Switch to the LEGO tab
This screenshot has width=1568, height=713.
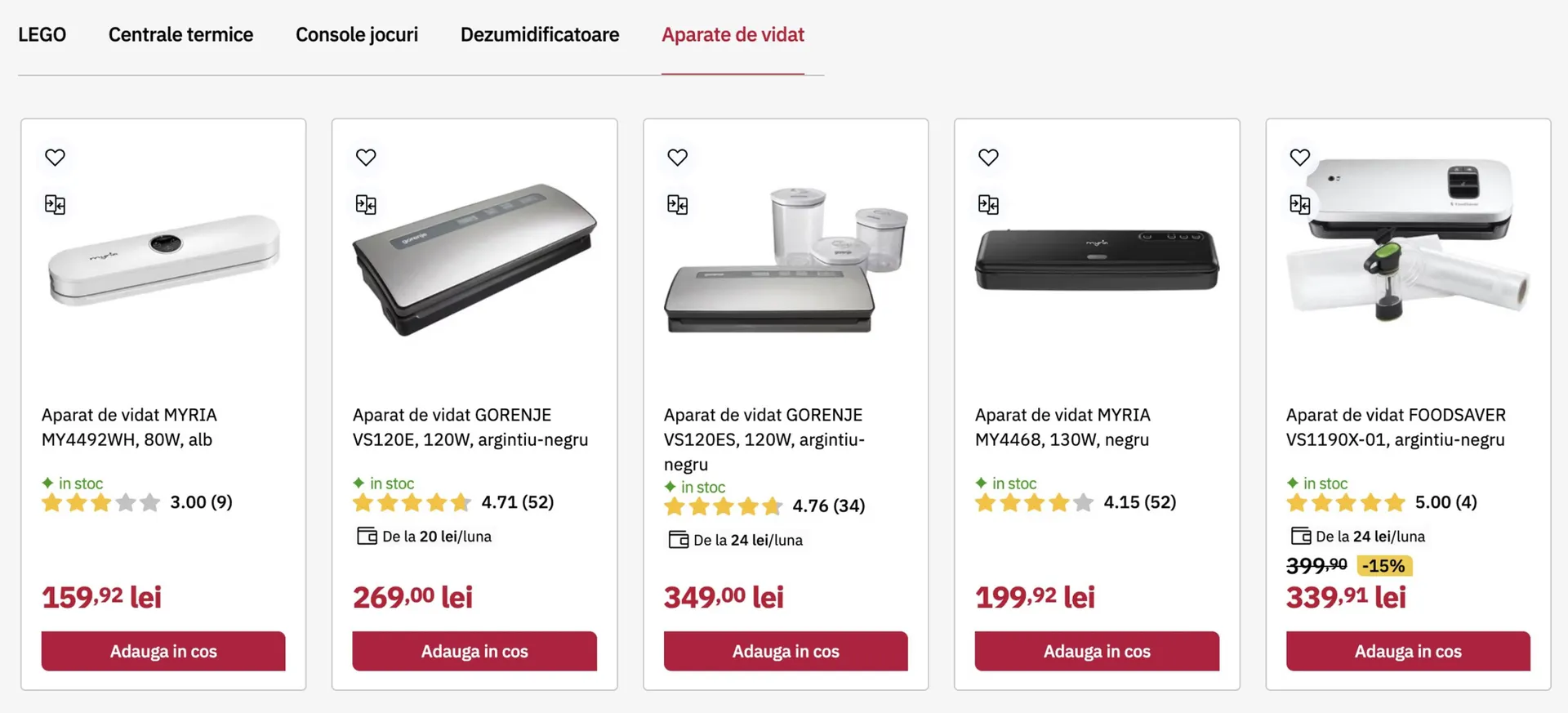tap(42, 35)
